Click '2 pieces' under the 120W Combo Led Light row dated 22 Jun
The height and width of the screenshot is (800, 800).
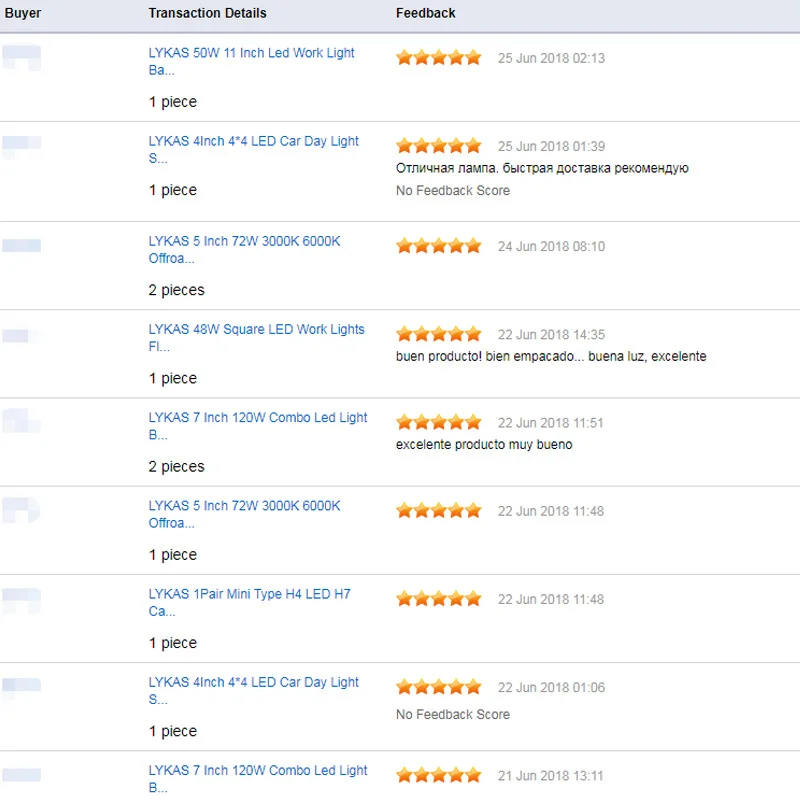(x=177, y=467)
